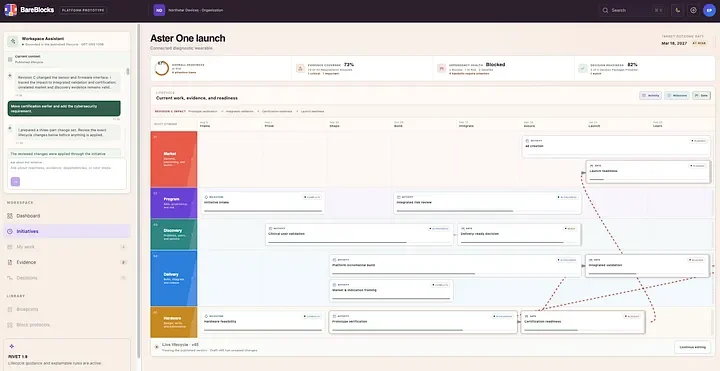Click the Evidence document icon
This screenshot has width=720, height=371.
coord(10,262)
